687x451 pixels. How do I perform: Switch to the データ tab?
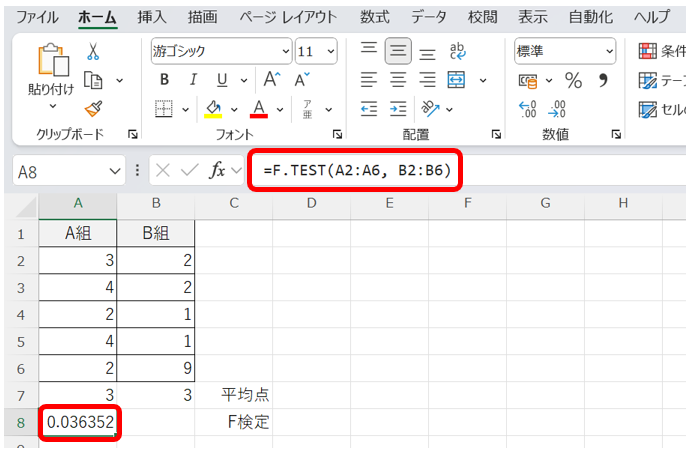coord(428,17)
